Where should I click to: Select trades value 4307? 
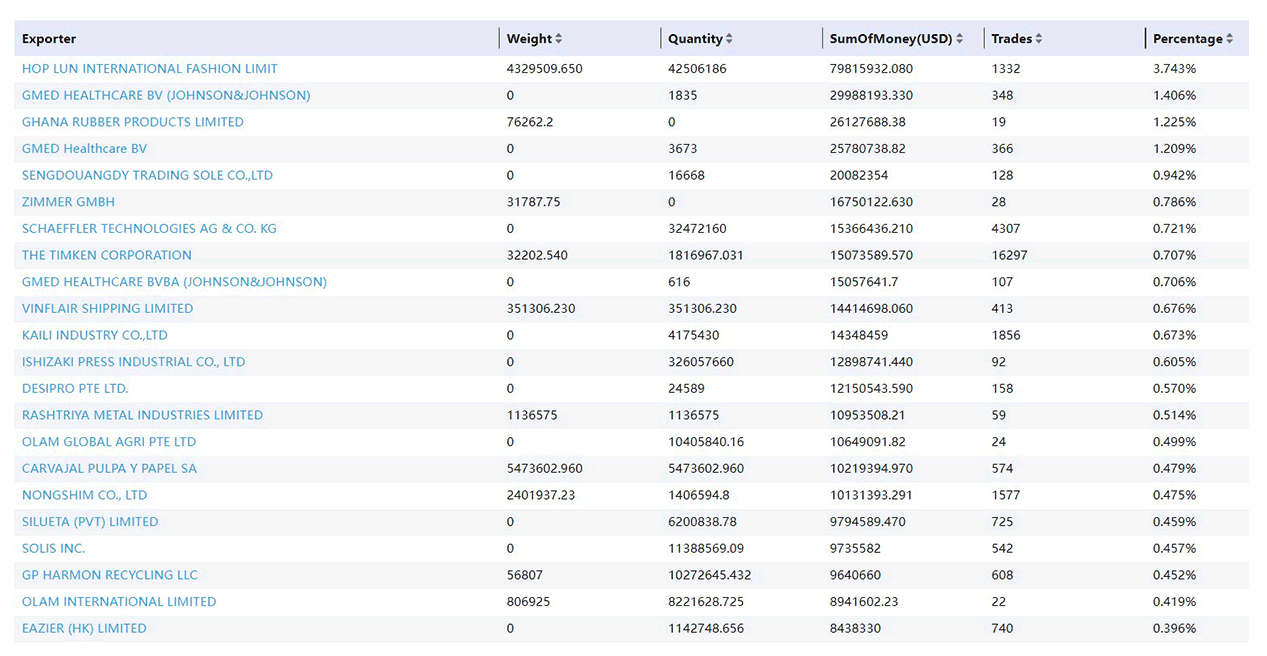[1006, 229]
